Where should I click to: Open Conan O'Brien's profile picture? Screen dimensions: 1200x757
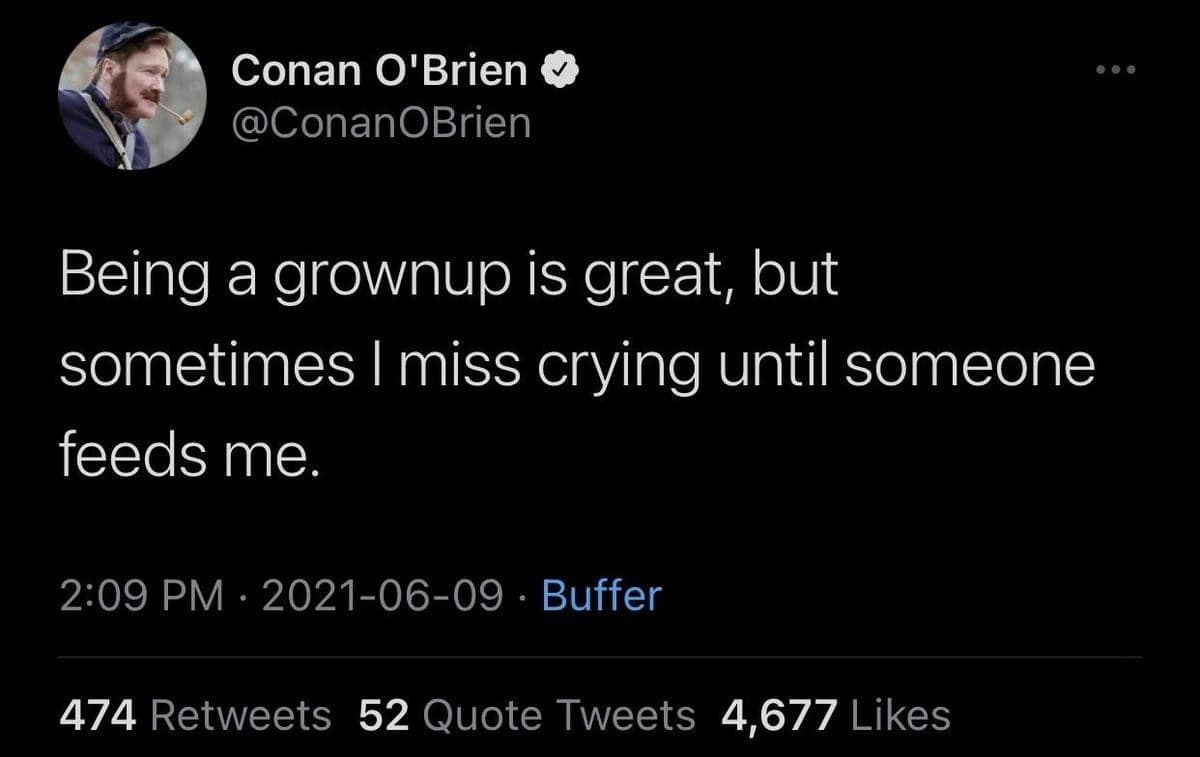tap(133, 96)
